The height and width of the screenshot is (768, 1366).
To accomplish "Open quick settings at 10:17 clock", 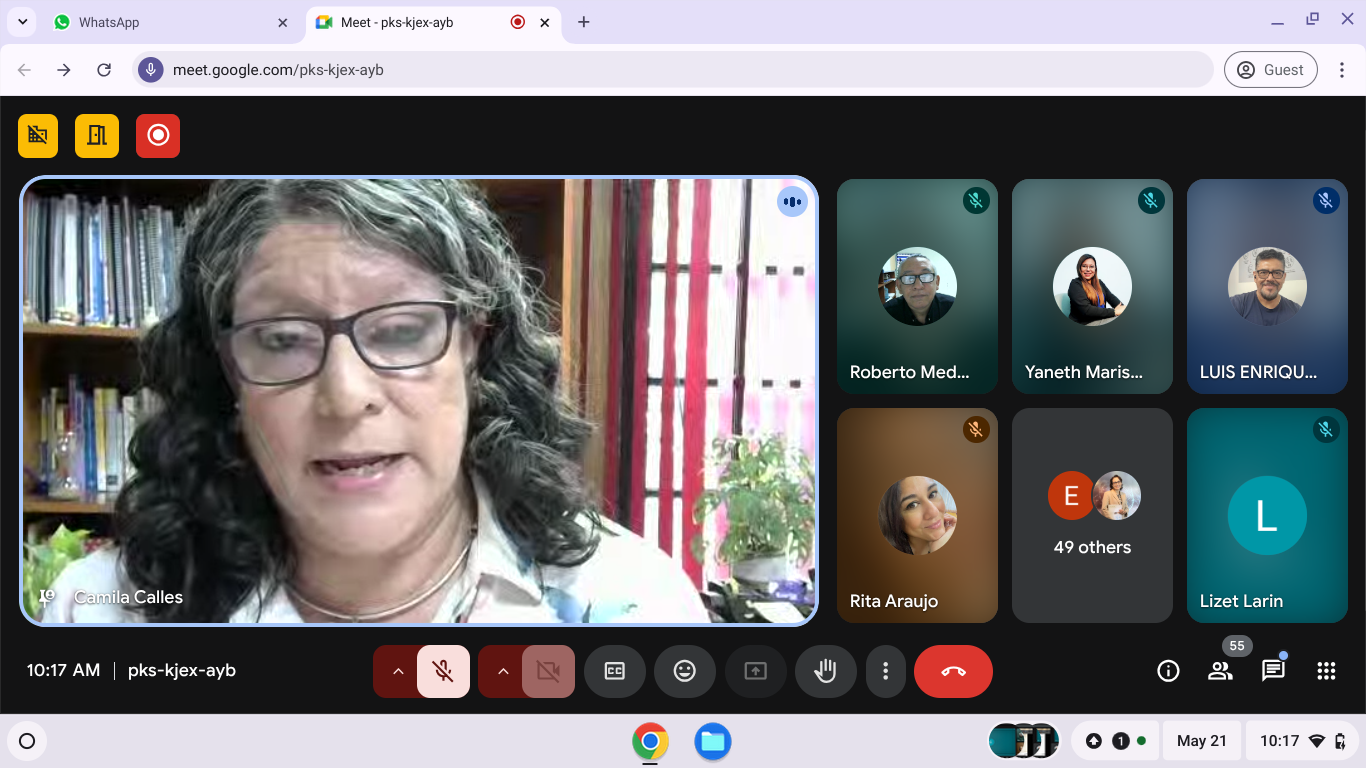I will (1303, 741).
